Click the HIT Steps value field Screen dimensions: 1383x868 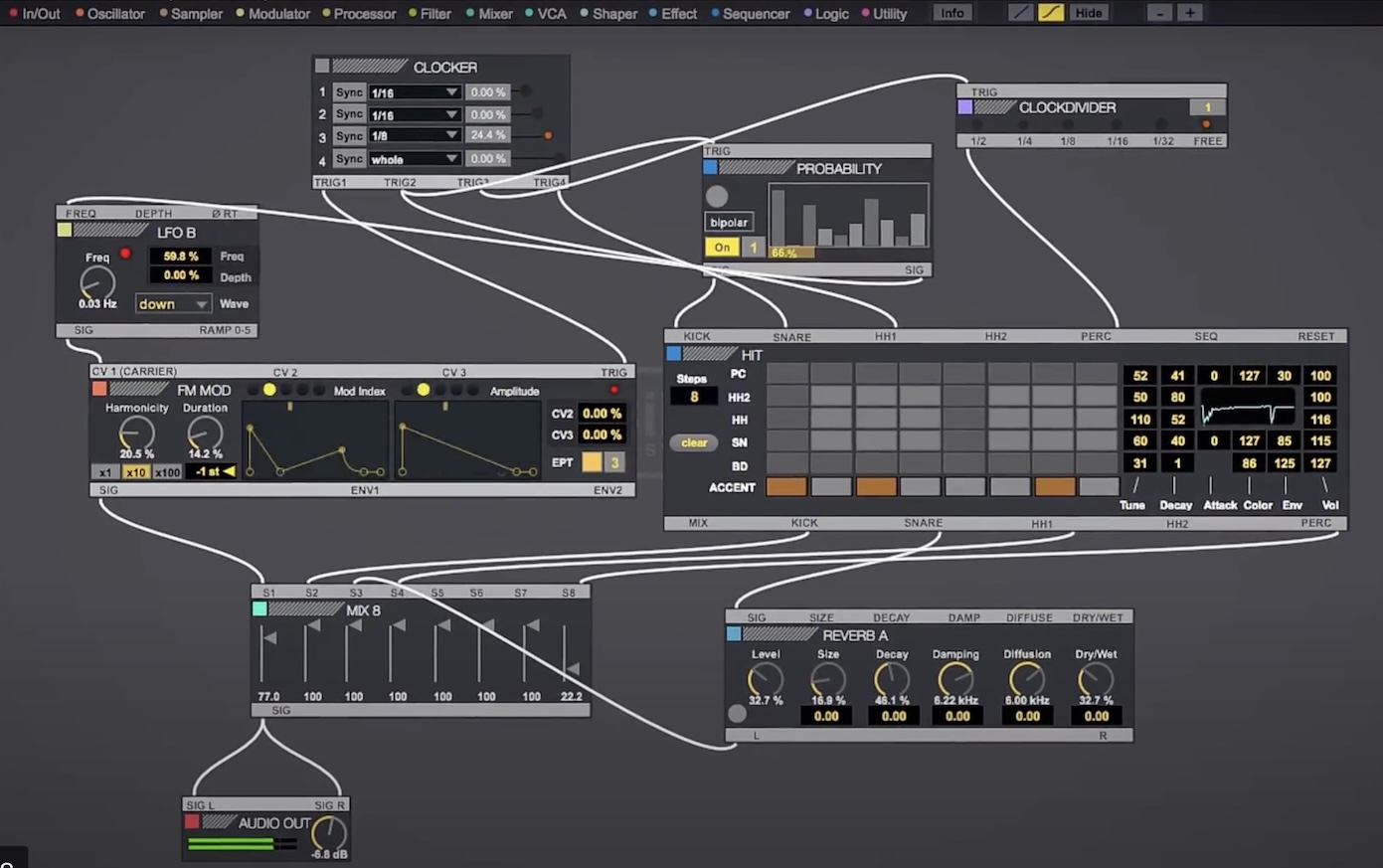tap(694, 397)
